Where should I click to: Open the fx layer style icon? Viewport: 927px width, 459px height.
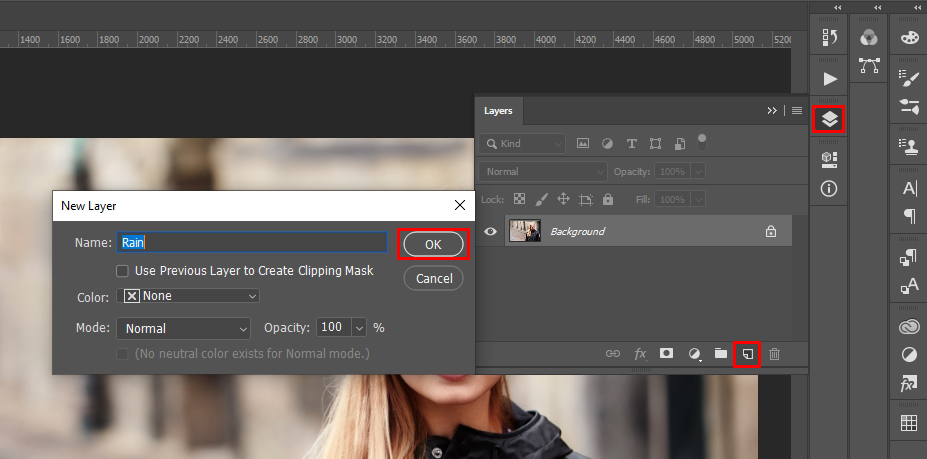(641, 354)
